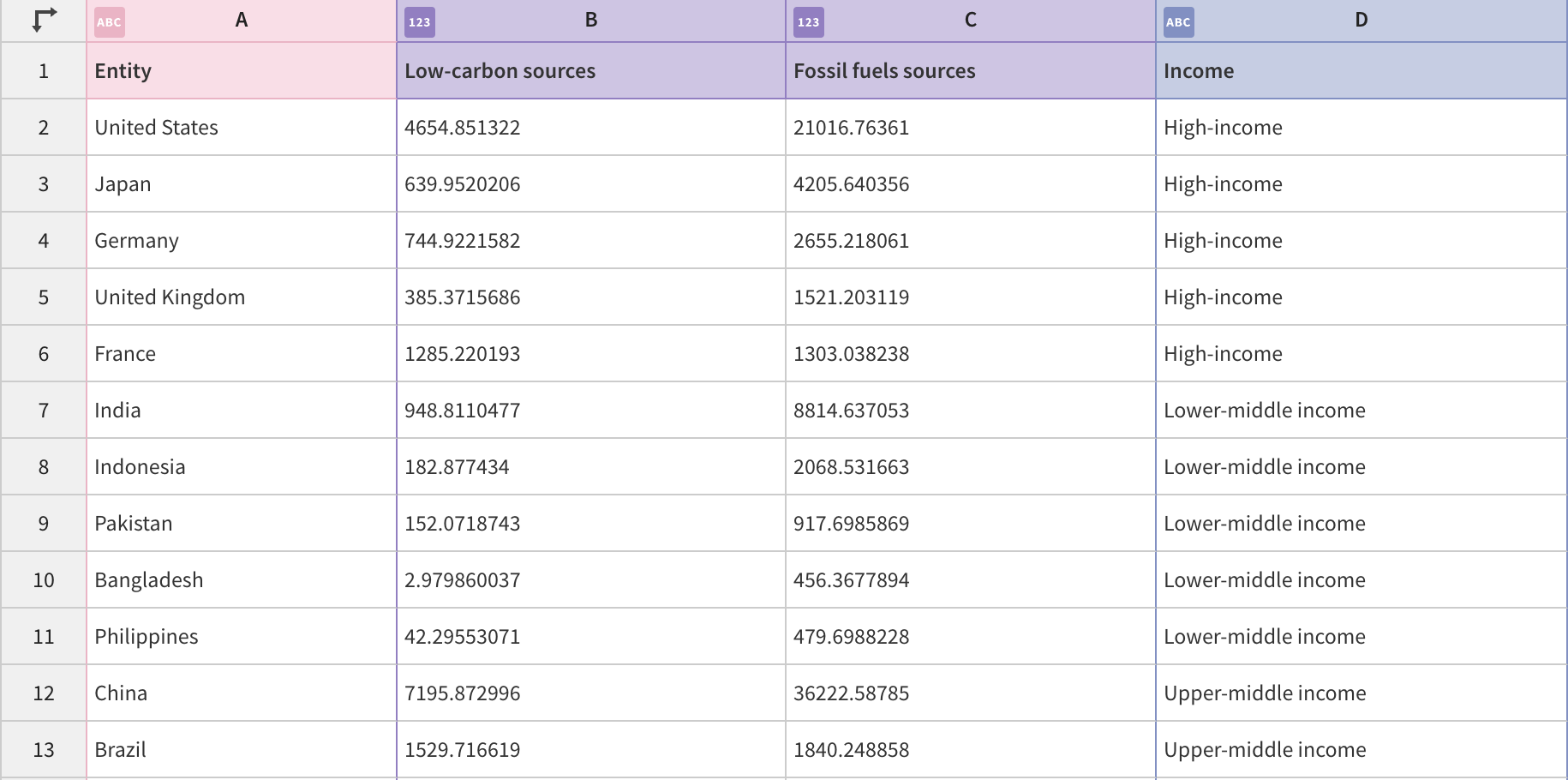The image size is (1568, 780).
Task: Click China's fossil fuels value 36222.58785
Action: (969, 693)
